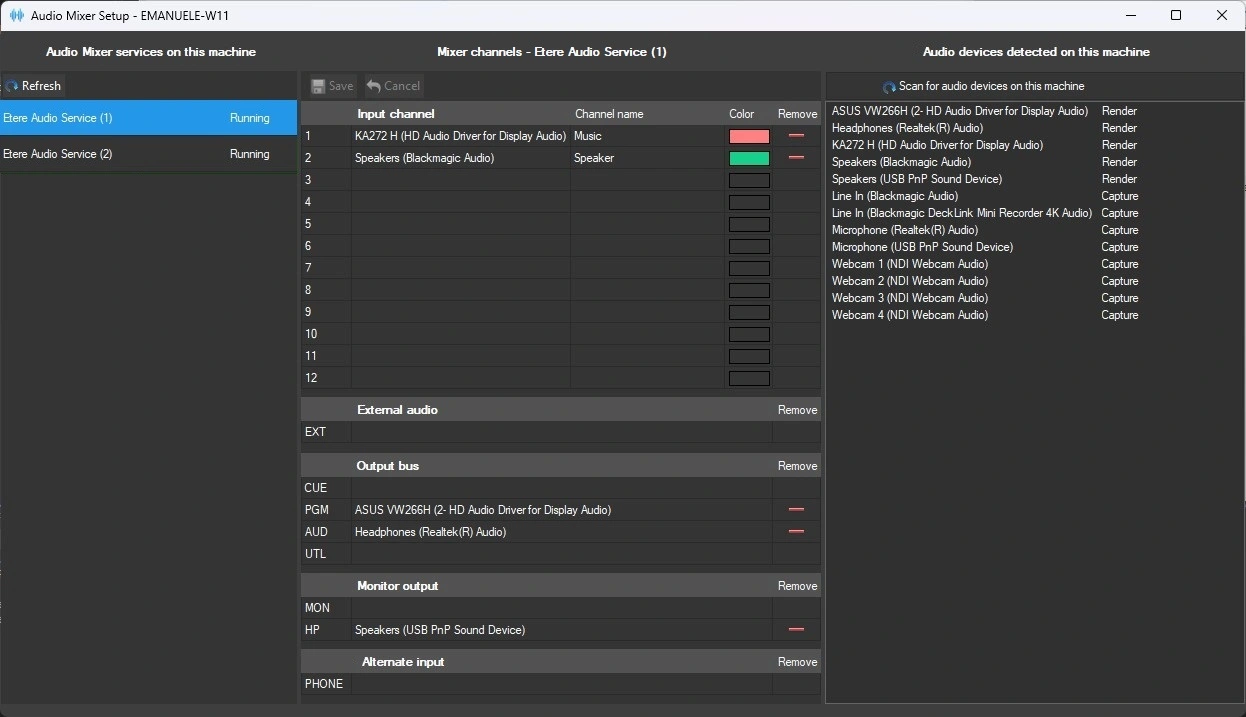Click the Music channel name field
Viewport: 1246px width, 717px height.
(646, 136)
